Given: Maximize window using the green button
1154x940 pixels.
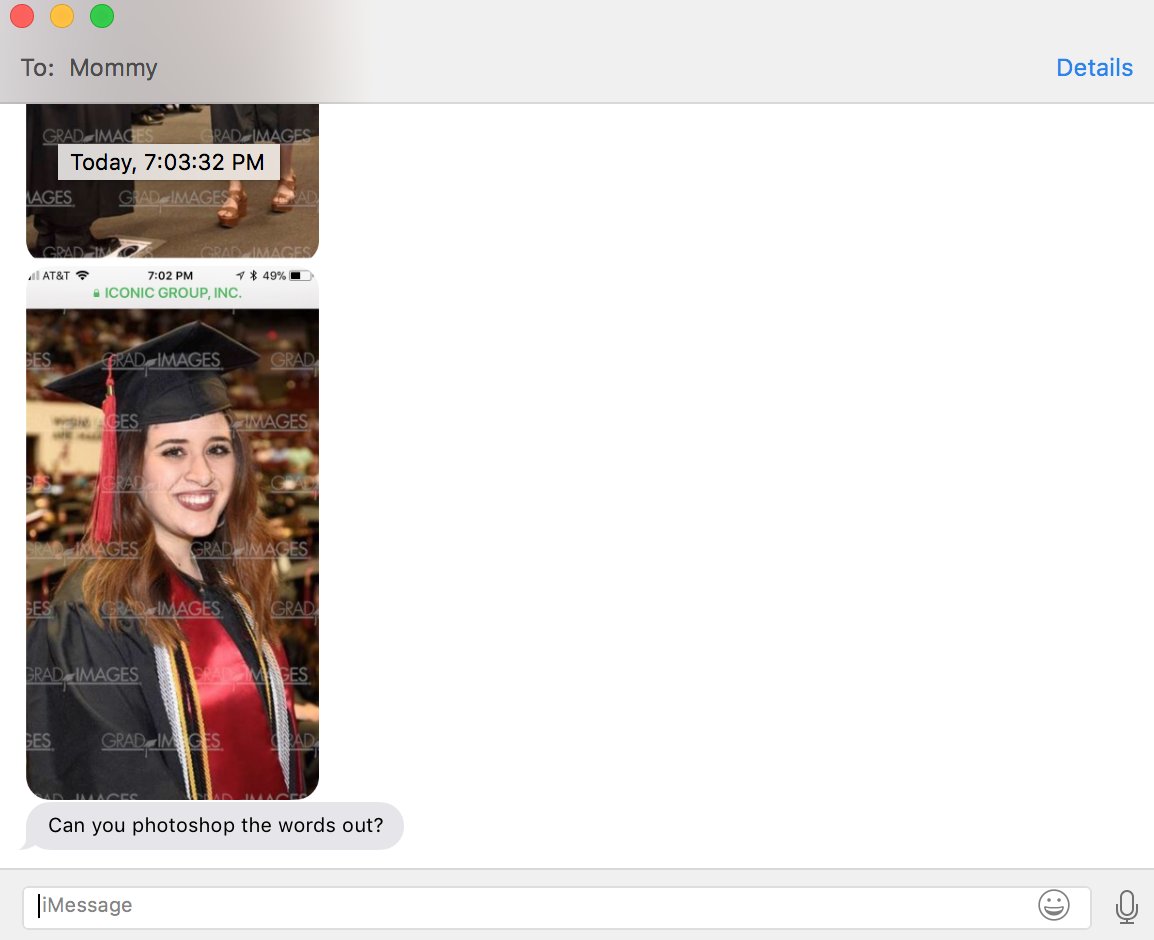Looking at the screenshot, I should pyautogui.click(x=102, y=15).
